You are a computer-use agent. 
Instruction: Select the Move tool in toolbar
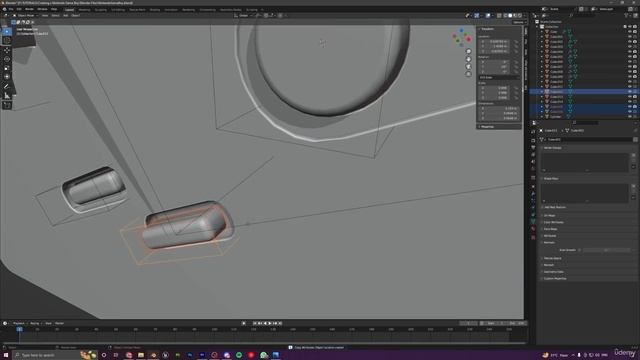pos(7,50)
